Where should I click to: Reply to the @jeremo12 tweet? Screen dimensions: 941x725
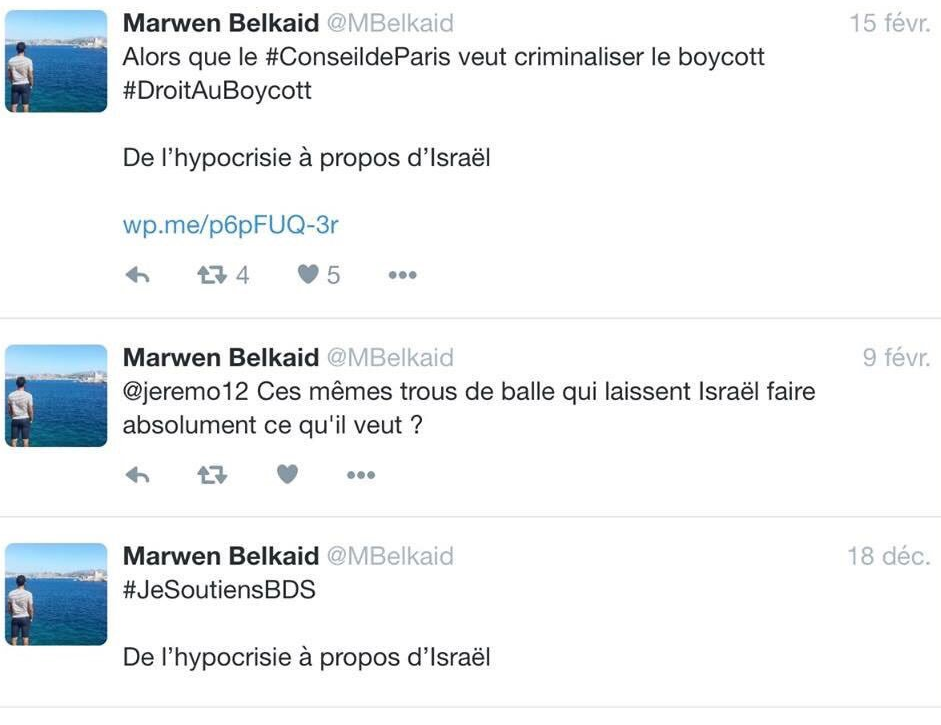coord(137,476)
